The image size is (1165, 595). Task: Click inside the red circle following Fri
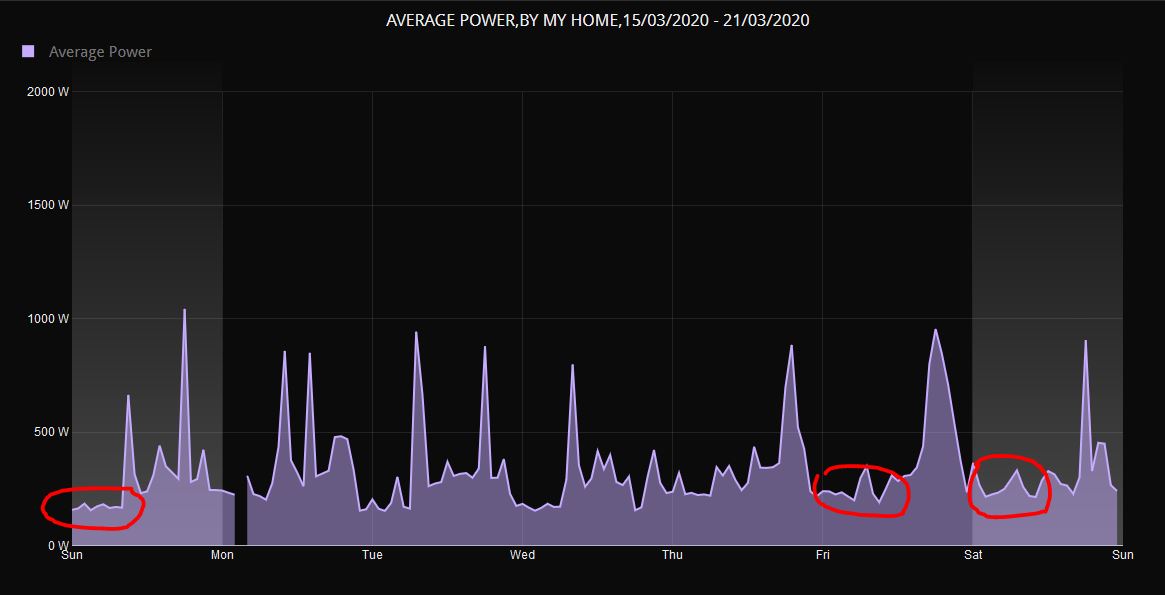[862, 491]
